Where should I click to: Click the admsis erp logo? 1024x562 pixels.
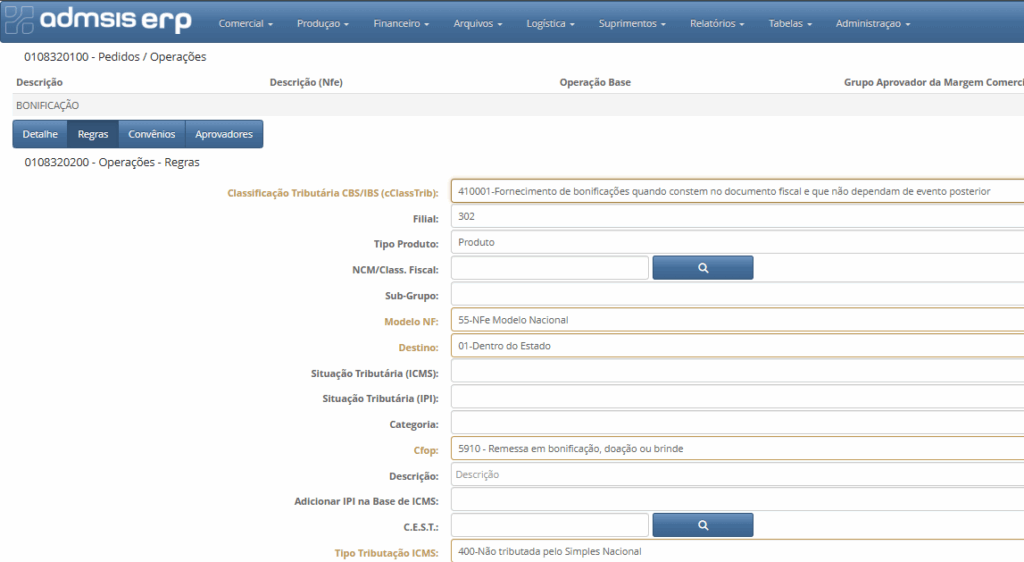pyautogui.click(x=98, y=21)
